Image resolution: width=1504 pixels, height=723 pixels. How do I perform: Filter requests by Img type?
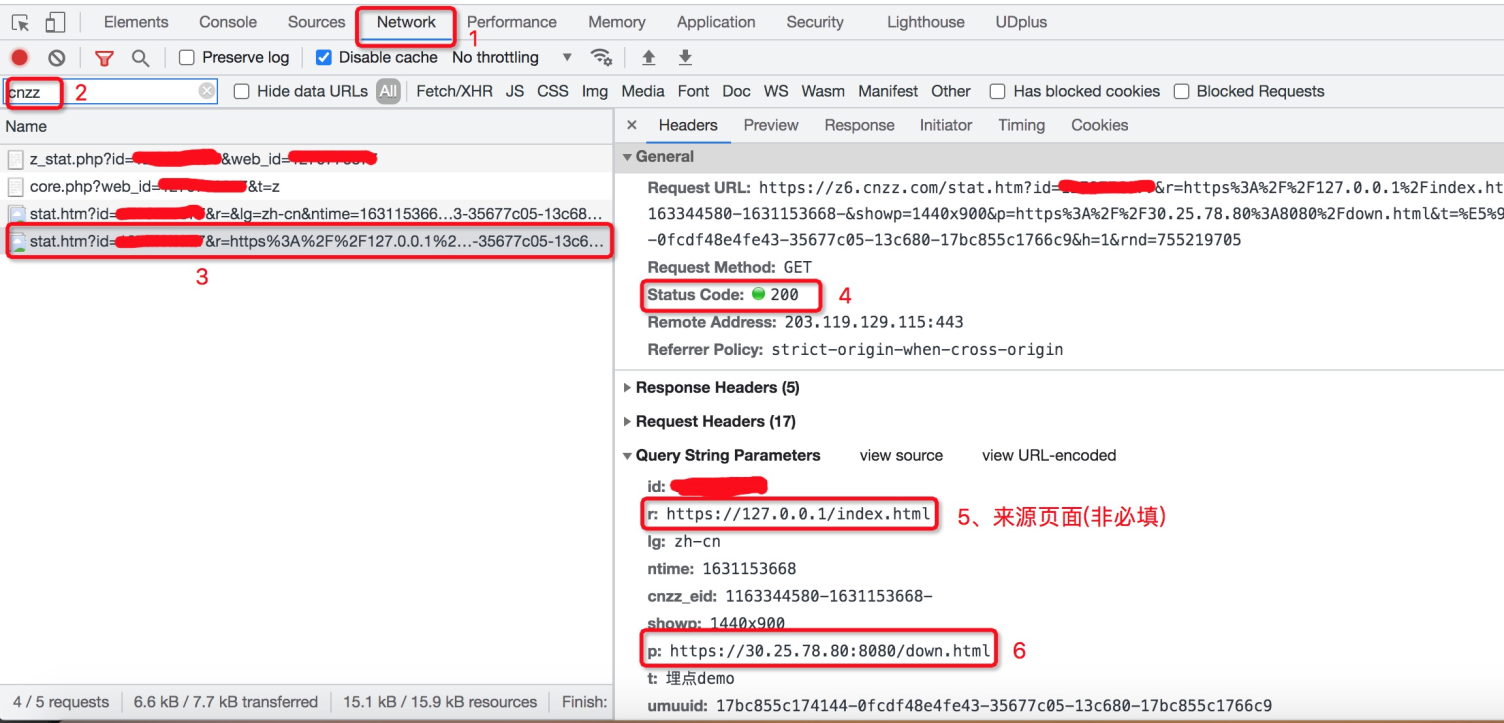pos(595,91)
